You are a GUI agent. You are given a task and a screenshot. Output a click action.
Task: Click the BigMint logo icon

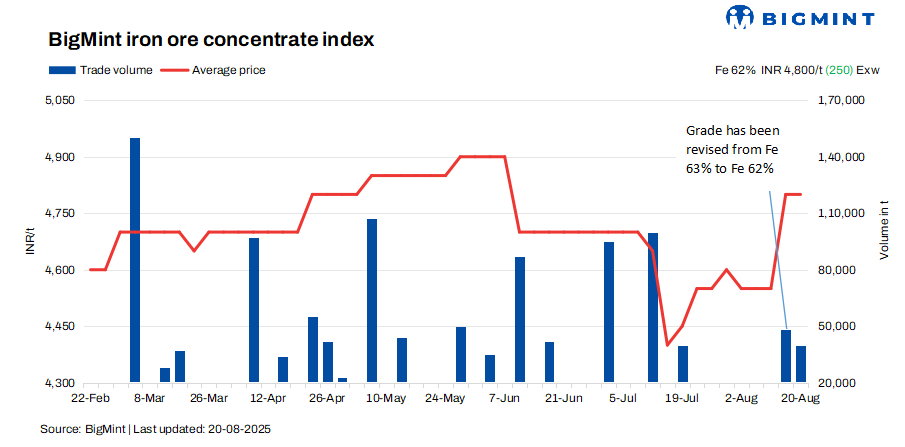(x=740, y=18)
